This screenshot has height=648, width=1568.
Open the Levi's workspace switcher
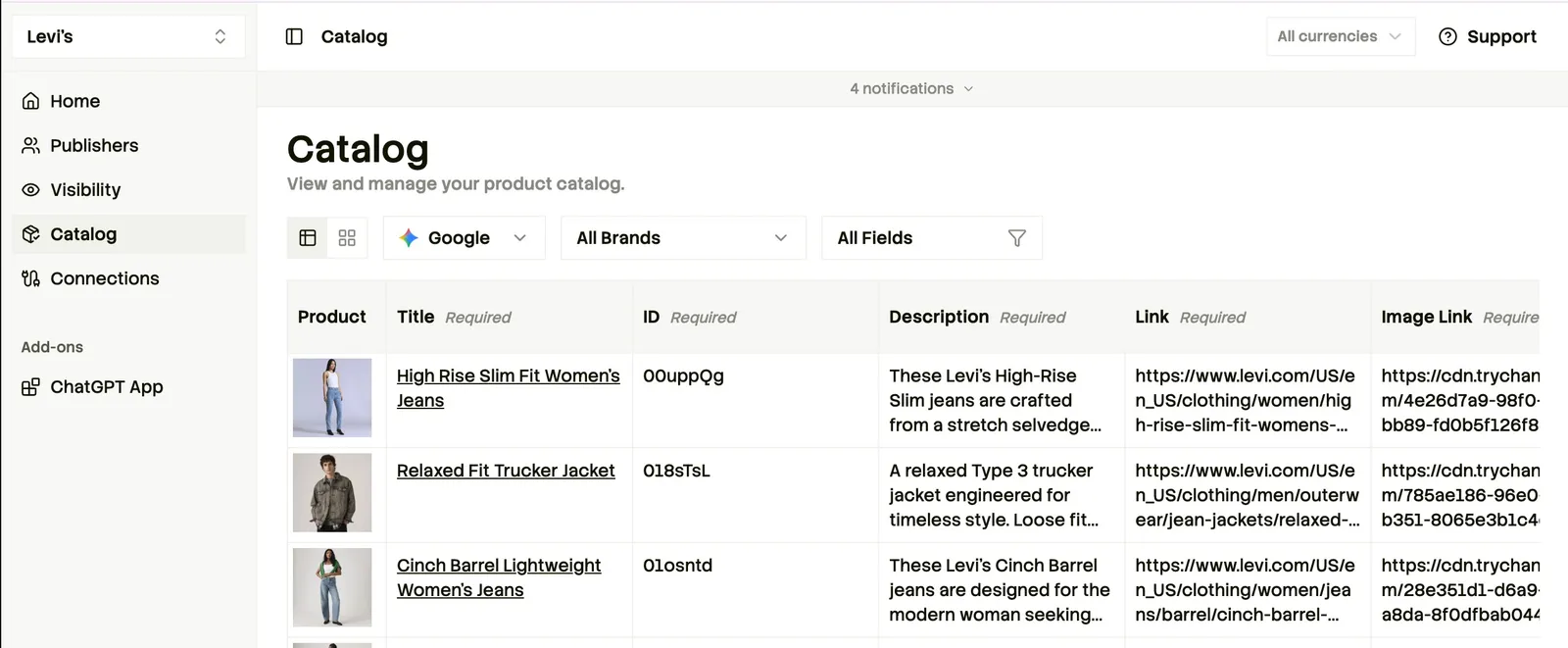pyautogui.click(x=127, y=36)
